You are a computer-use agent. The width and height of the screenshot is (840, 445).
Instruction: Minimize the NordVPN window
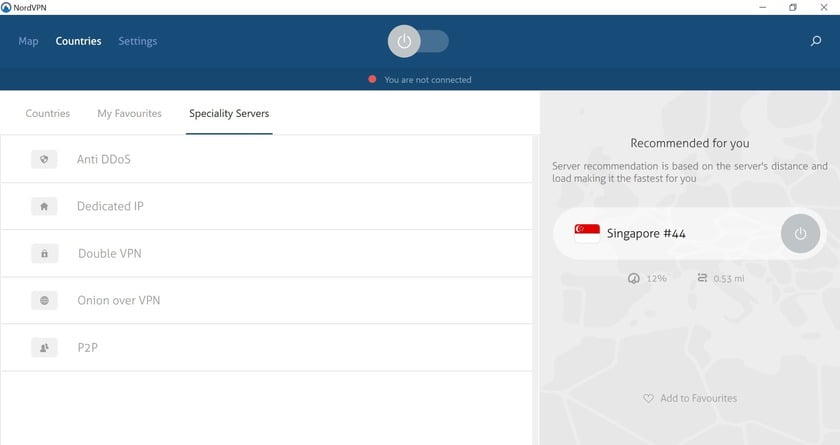tap(763, 7)
